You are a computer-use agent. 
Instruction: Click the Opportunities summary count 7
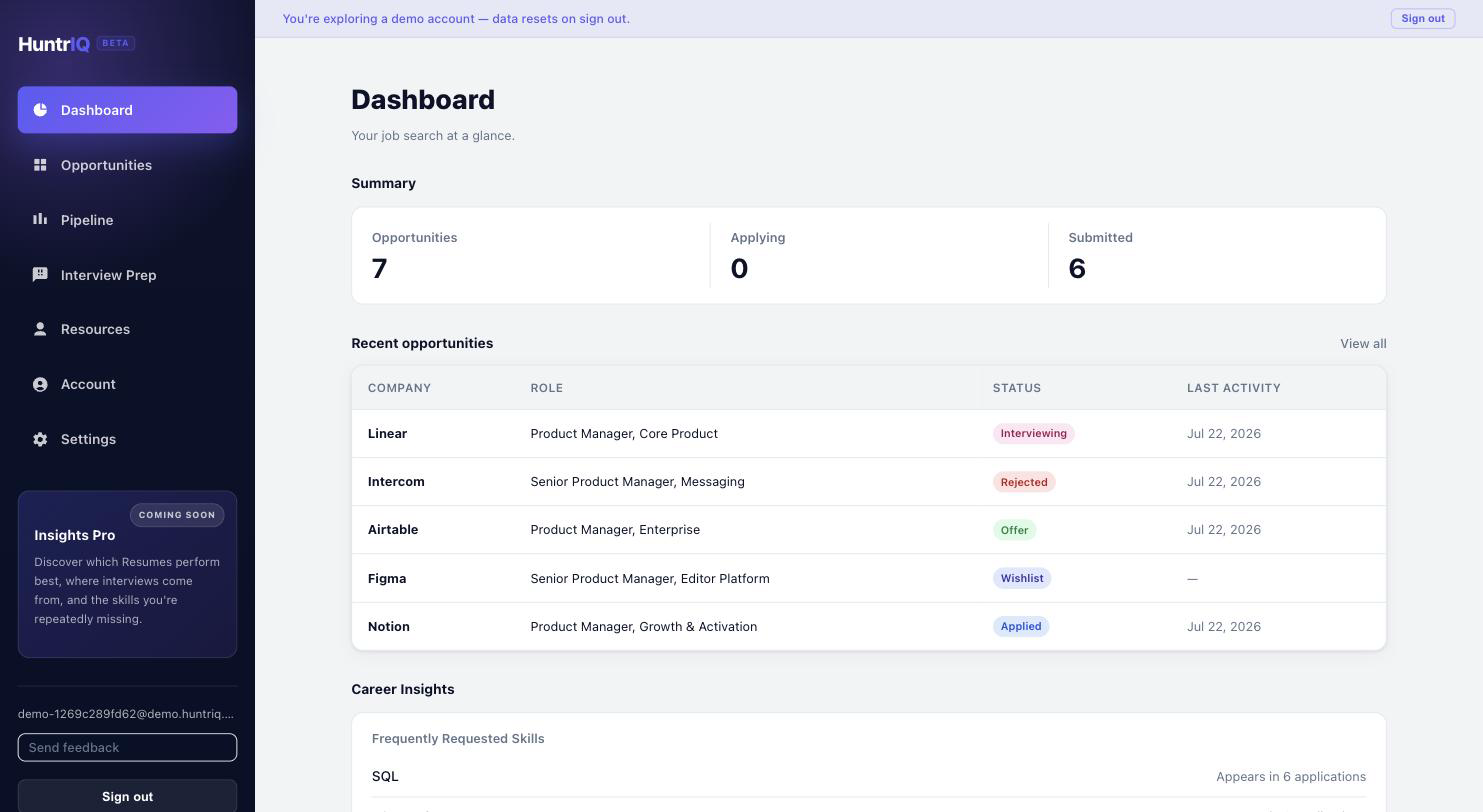(x=379, y=268)
